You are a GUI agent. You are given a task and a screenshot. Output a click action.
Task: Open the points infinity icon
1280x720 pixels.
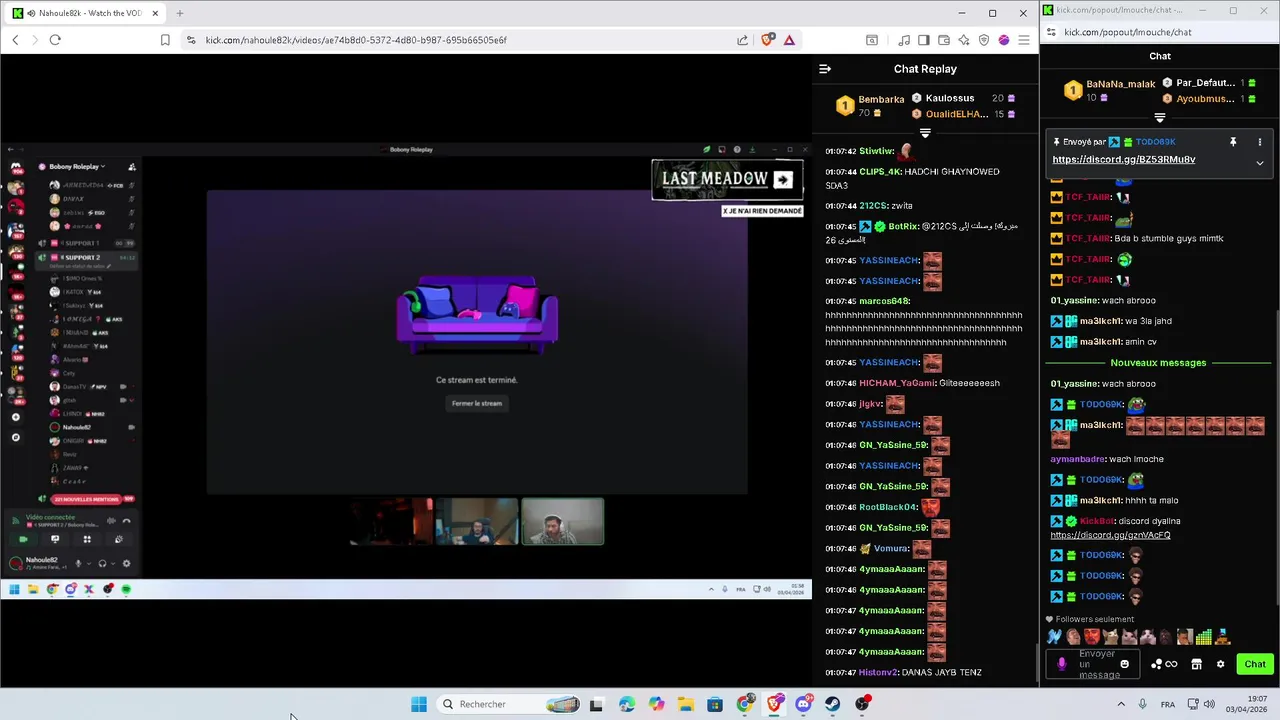1164,664
